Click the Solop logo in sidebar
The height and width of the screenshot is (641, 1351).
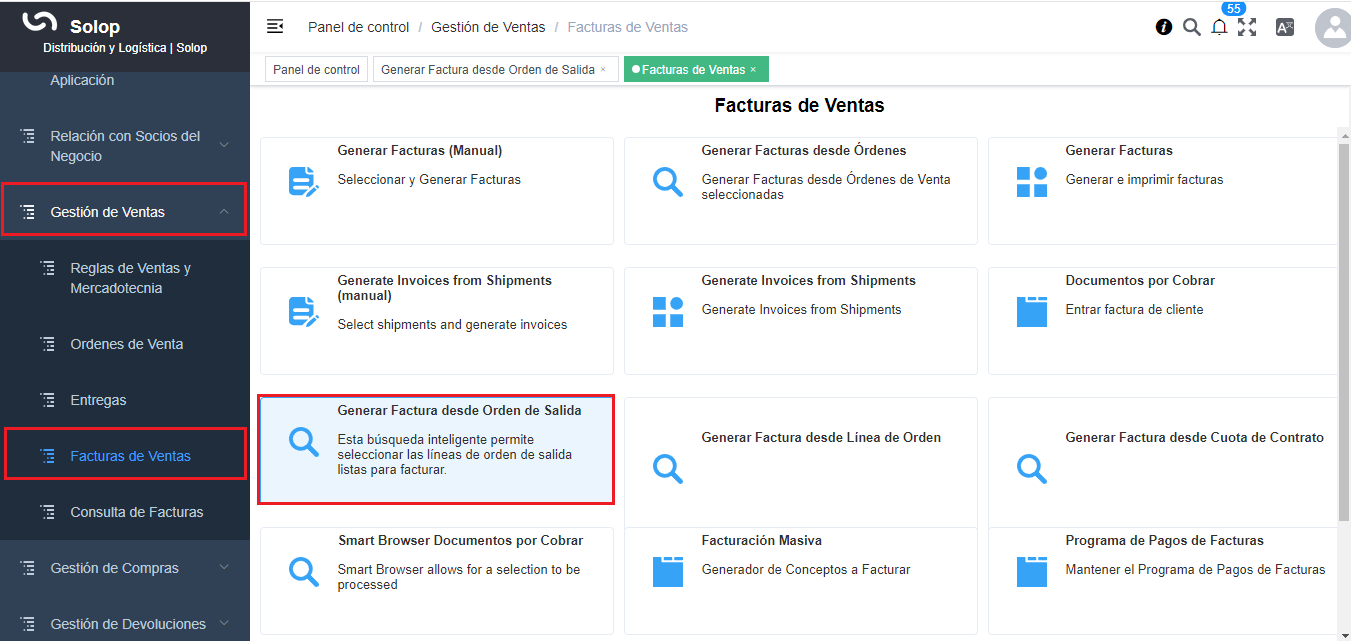pyautogui.click(x=40, y=22)
